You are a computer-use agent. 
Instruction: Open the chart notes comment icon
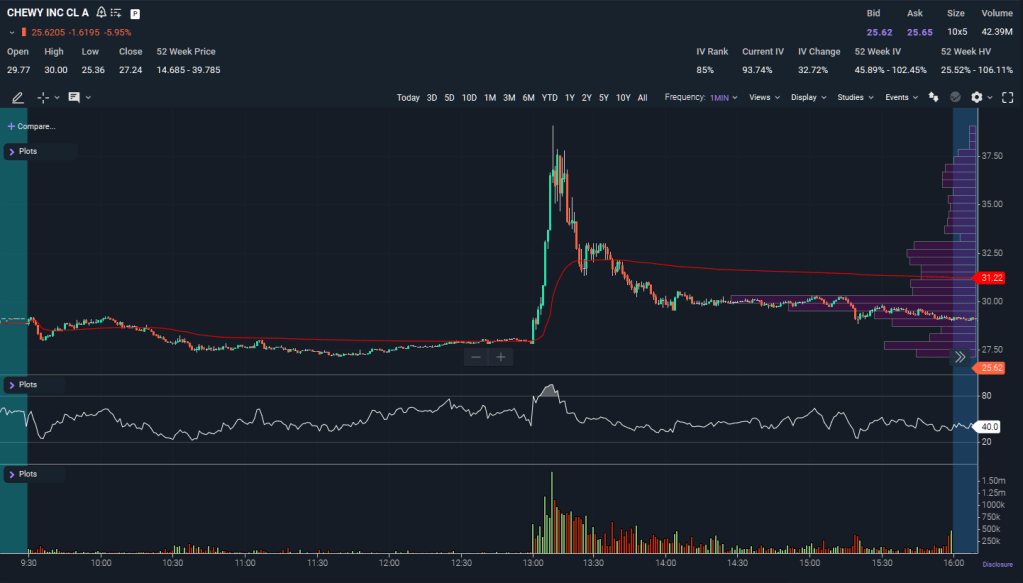tap(74, 97)
